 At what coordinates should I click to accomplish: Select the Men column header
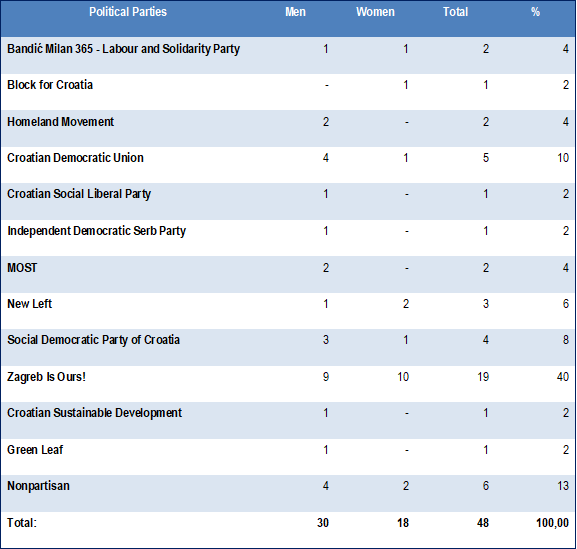[x=295, y=12]
